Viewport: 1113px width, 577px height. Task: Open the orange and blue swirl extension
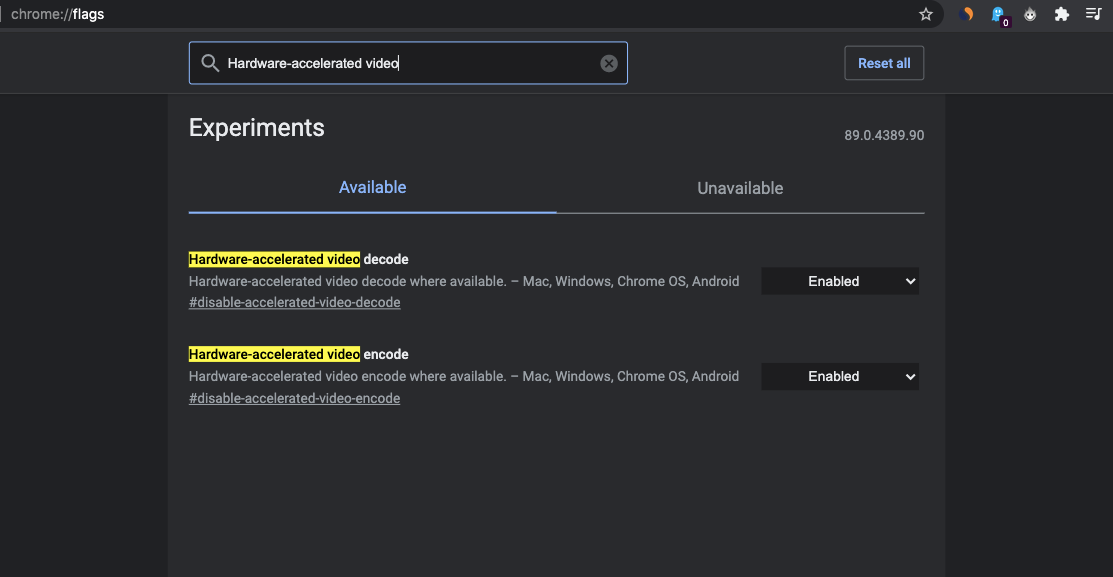[967, 14]
